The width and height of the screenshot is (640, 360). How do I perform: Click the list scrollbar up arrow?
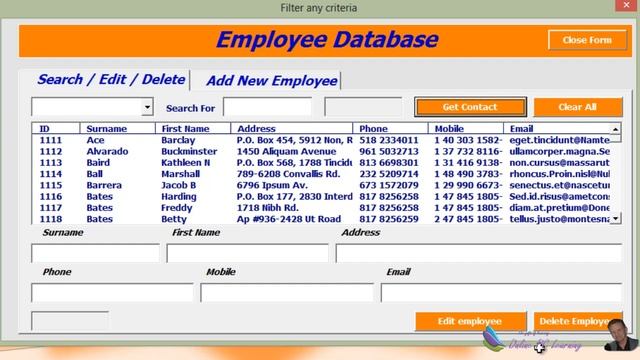616,129
